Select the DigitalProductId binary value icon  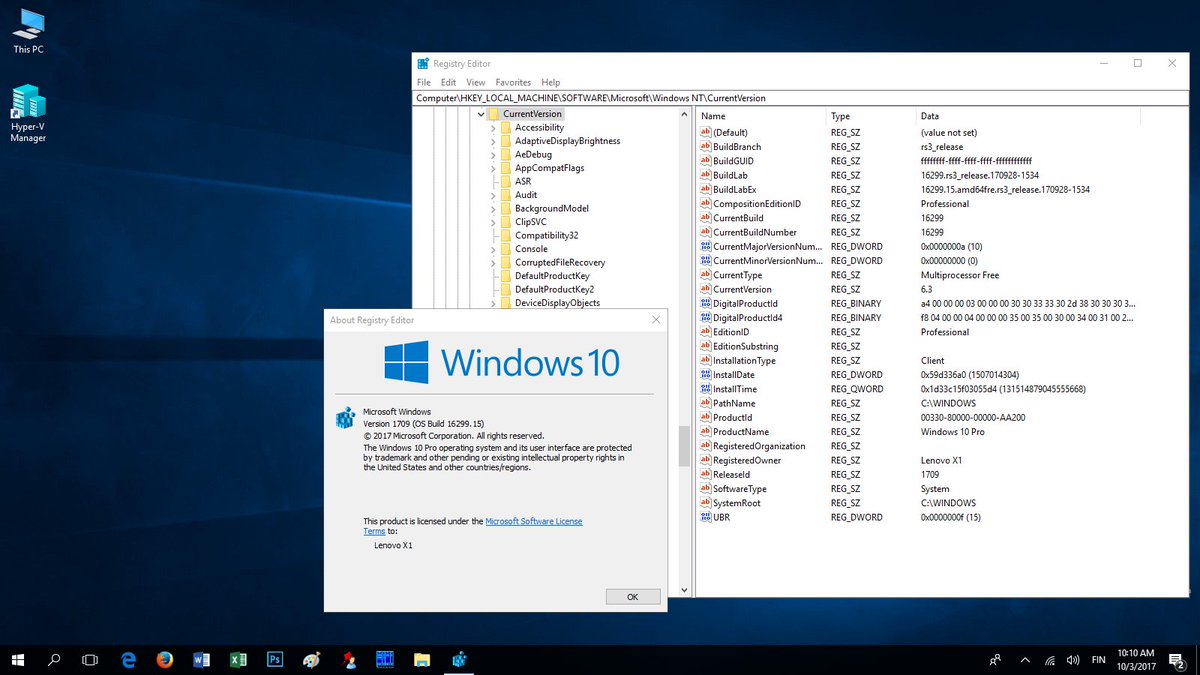point(704,303)
